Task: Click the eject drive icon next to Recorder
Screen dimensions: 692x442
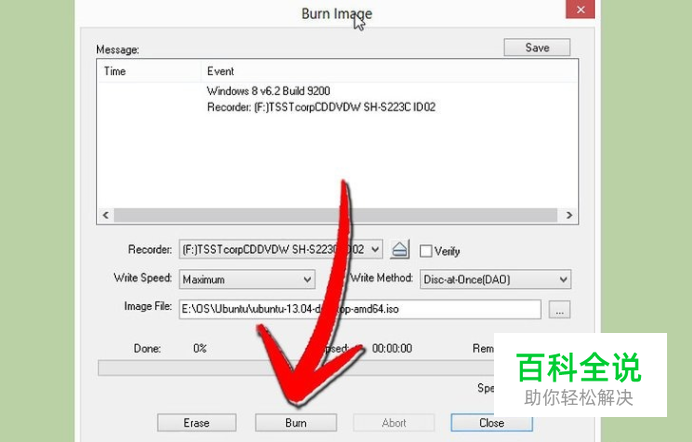Action: pos(400,250)
